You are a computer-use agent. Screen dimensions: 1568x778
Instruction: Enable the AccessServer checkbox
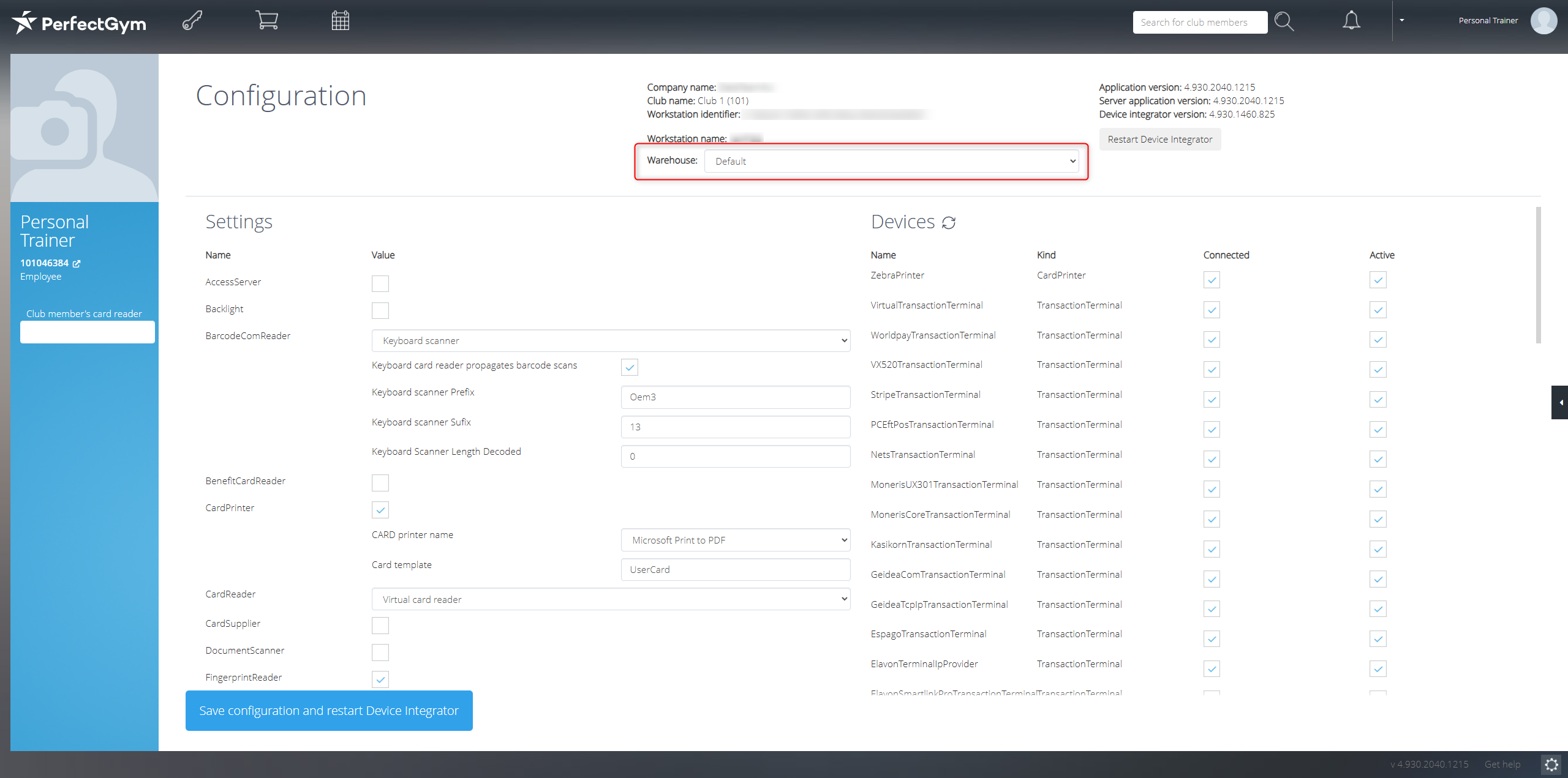(380, 283)
